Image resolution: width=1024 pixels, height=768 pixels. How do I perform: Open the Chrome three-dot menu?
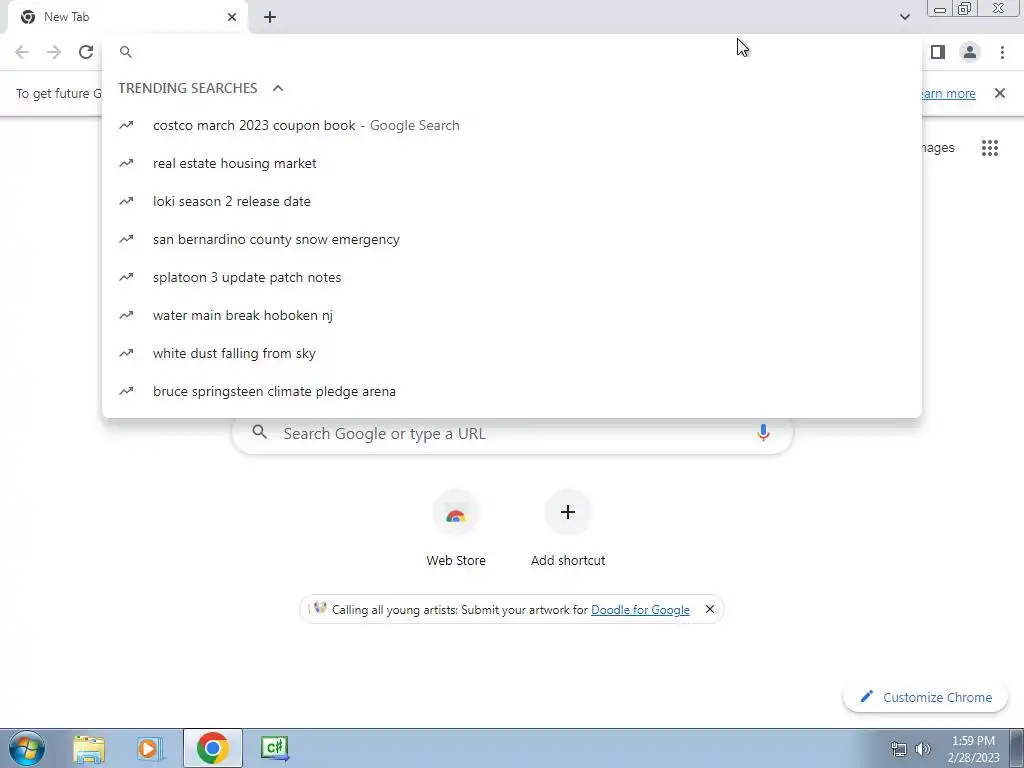click(x=1002, y=52)
